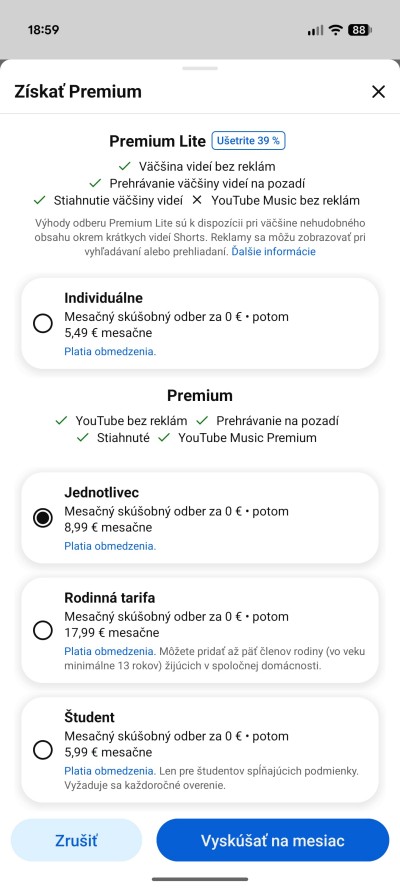Tap the Ušetrite 39 % badge
Screen dimensions: 400x890
(249, 141)
